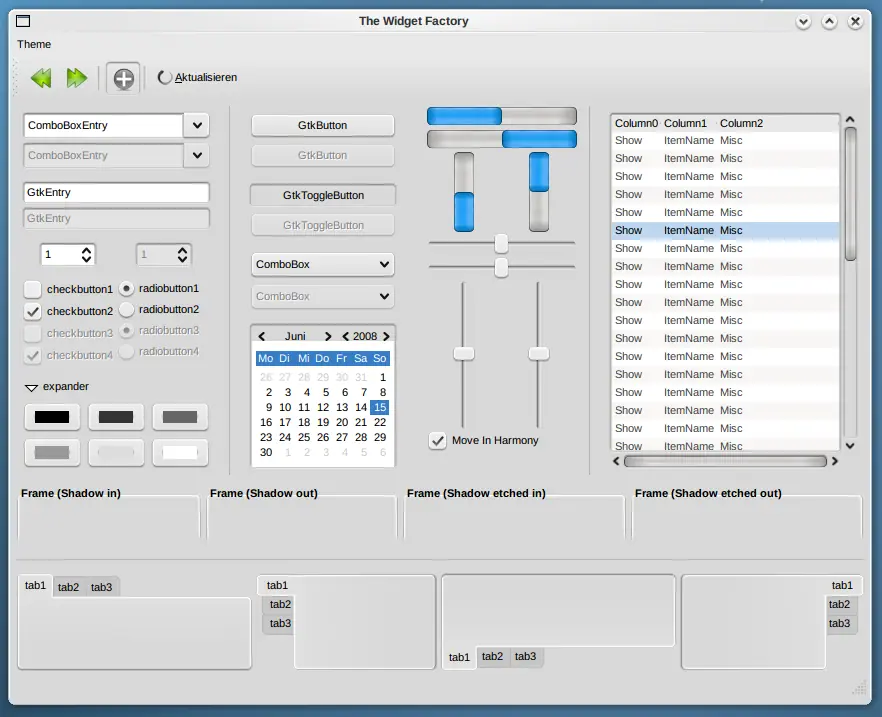Go to next month after Juni

(328, 336)
